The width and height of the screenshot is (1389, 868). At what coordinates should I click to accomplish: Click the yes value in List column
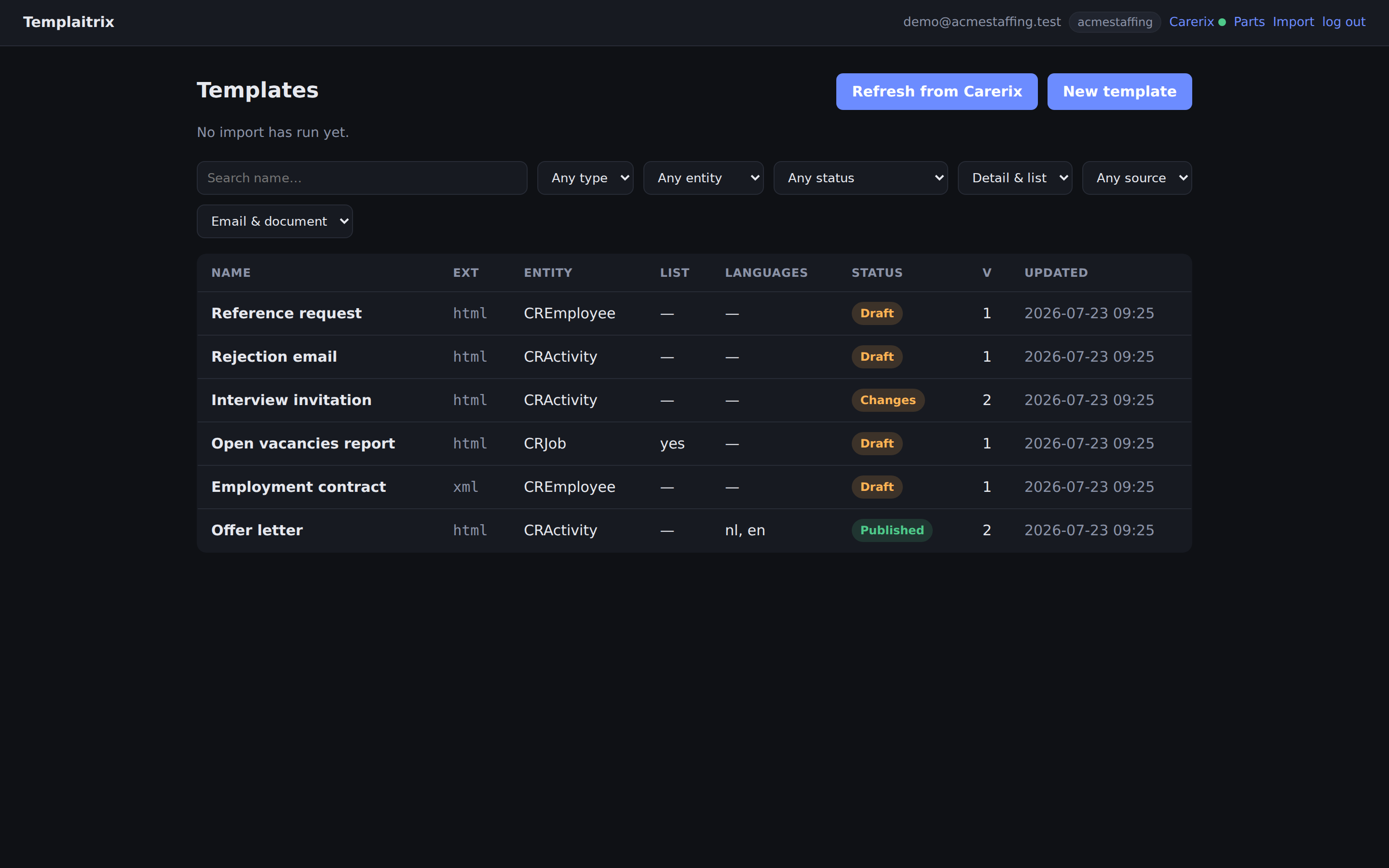[672, 443]
